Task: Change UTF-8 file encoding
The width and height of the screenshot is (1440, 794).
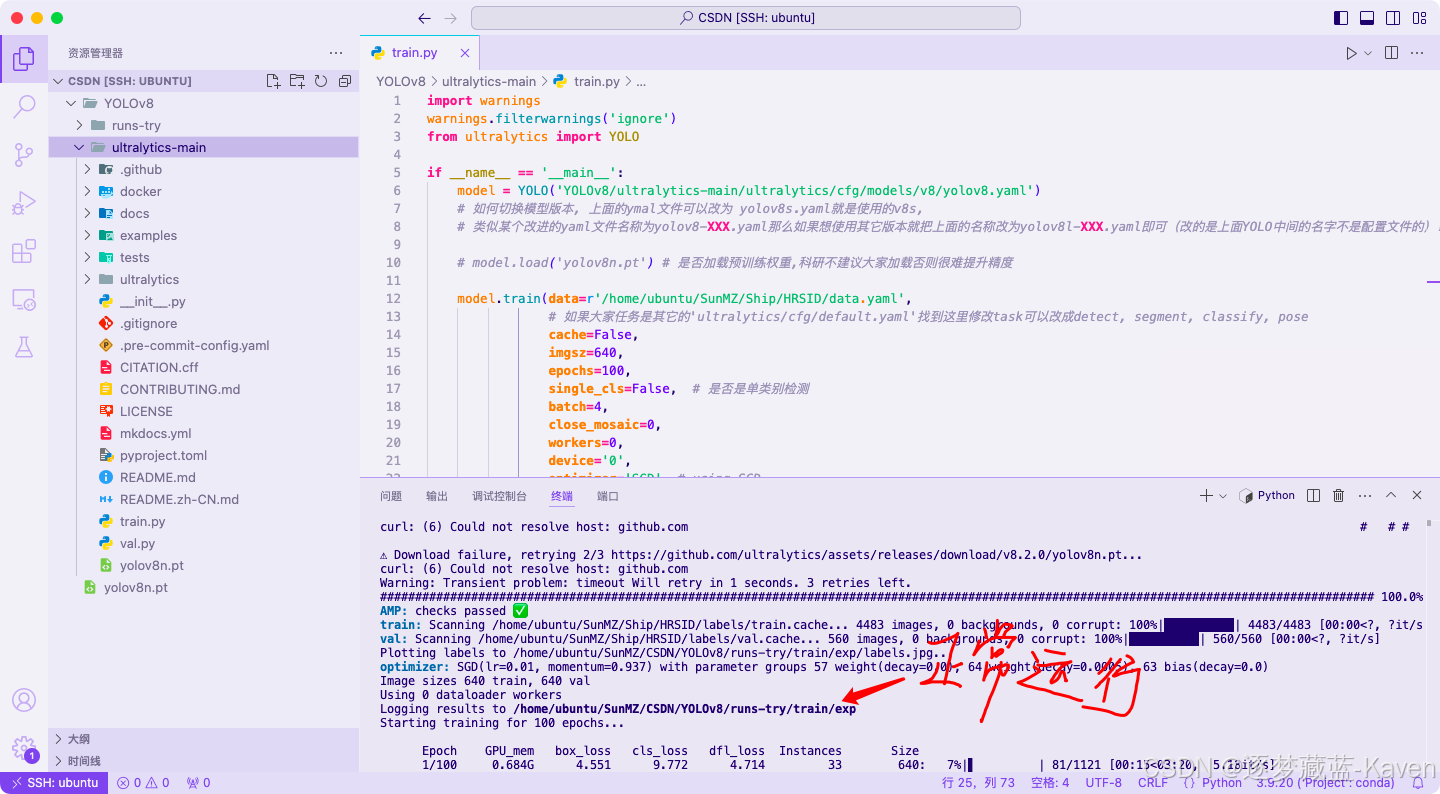Action: (x=1104, y=783)
